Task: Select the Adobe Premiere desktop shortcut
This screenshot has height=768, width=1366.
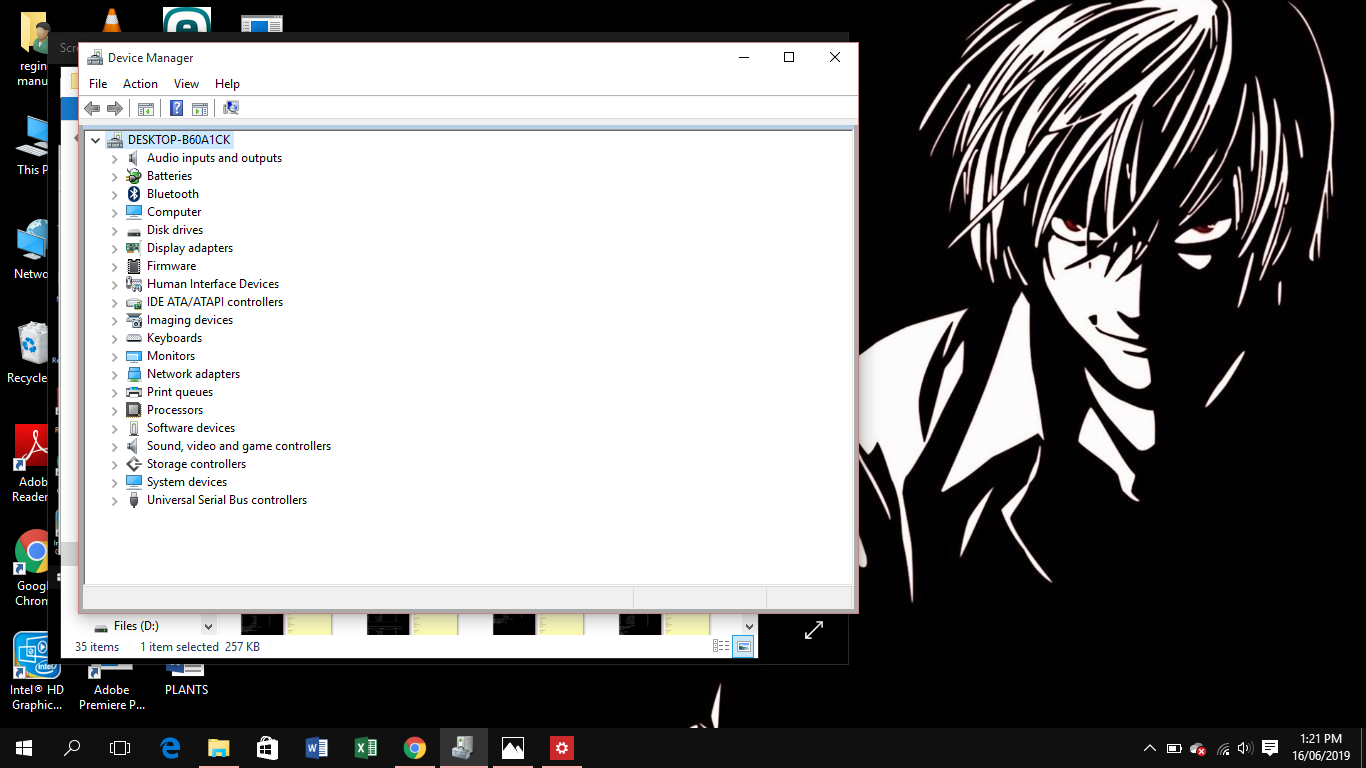Action: (112, 689)
